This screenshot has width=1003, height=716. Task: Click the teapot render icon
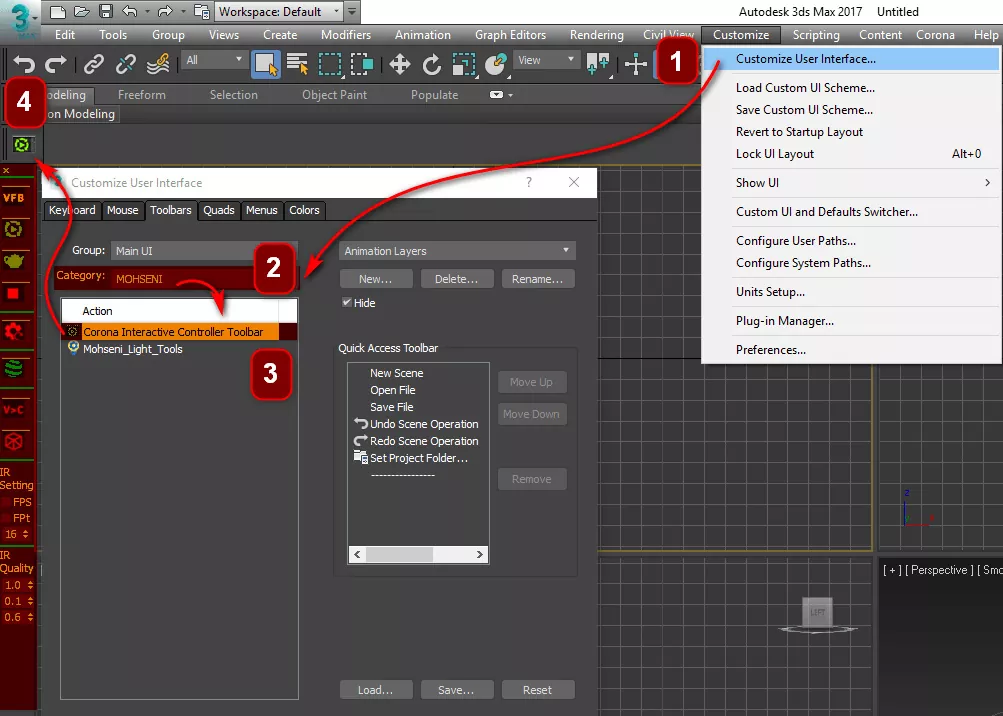[x=14, y=261]
